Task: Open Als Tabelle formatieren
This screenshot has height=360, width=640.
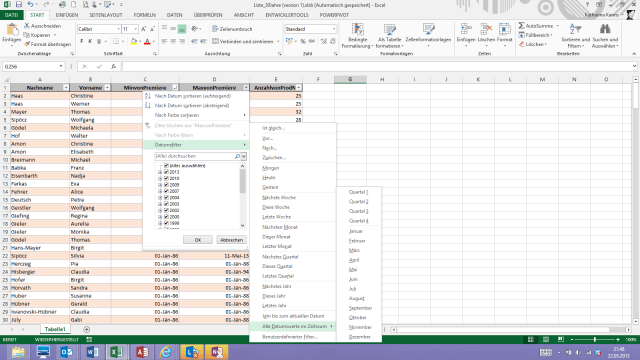Action: click(x=389, y=36)
